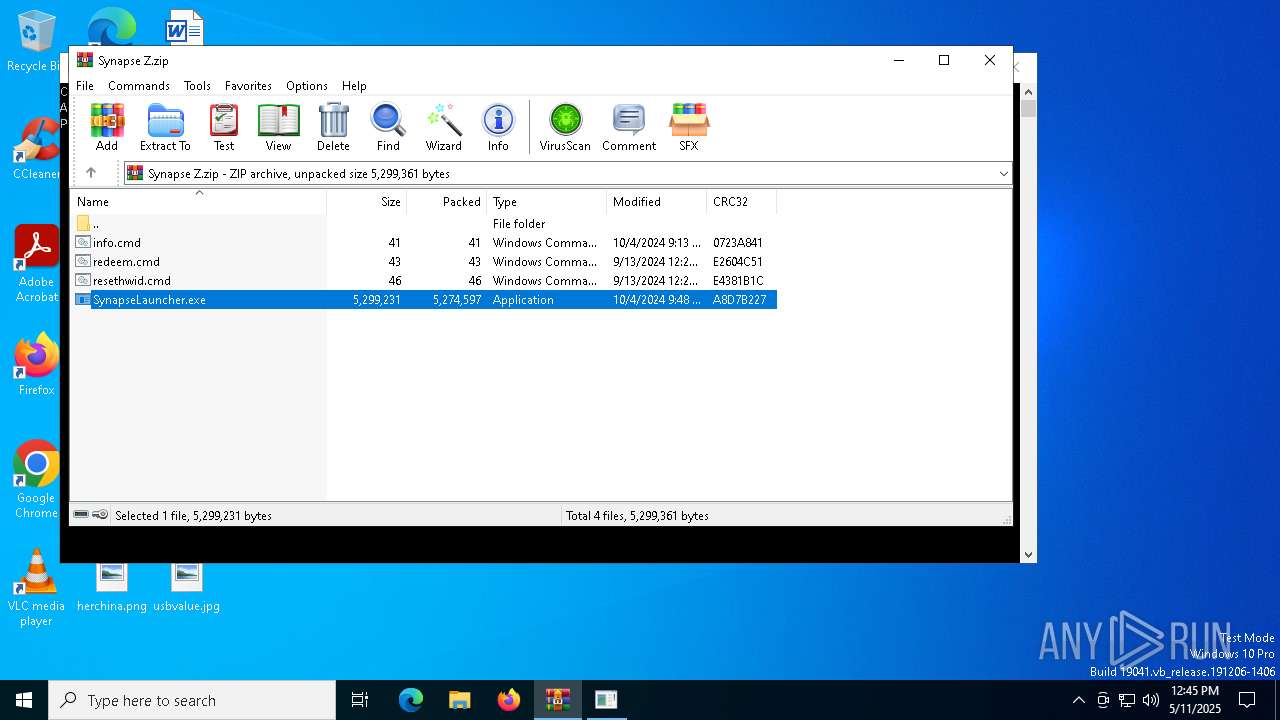
Task: Open the Help menu
Action: (354, 86)
